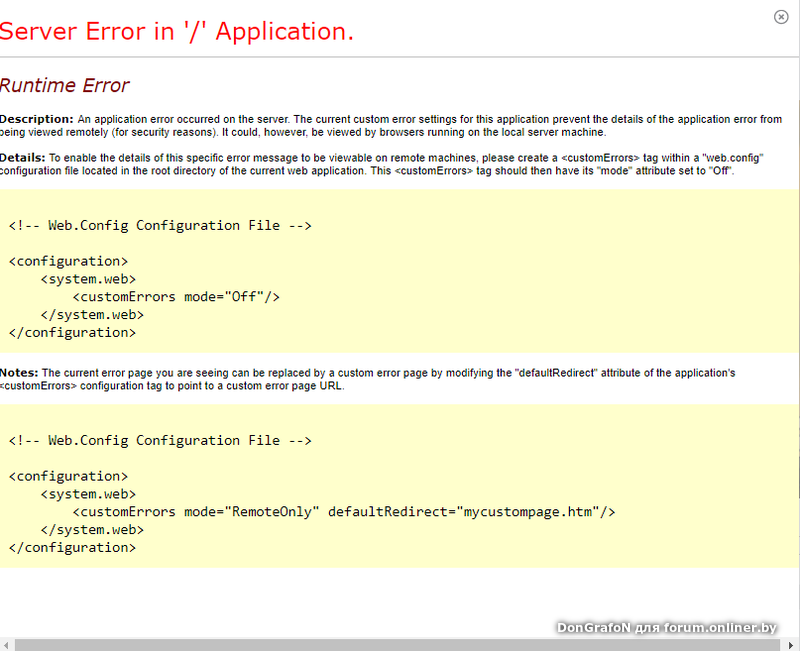The image size is (800, 651).
Task: Click the first Web.Config comment line
Action: (160, 225)
